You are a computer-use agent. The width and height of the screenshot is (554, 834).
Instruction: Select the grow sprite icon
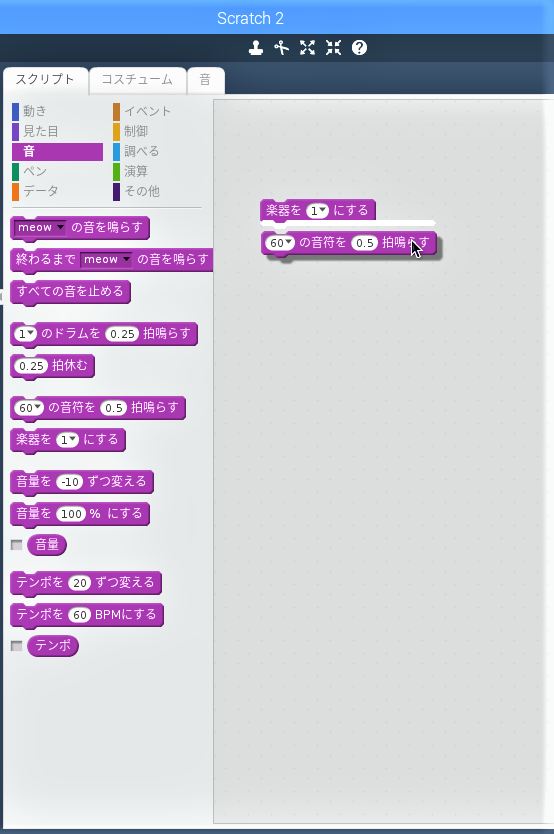click(x=307, y=48)
